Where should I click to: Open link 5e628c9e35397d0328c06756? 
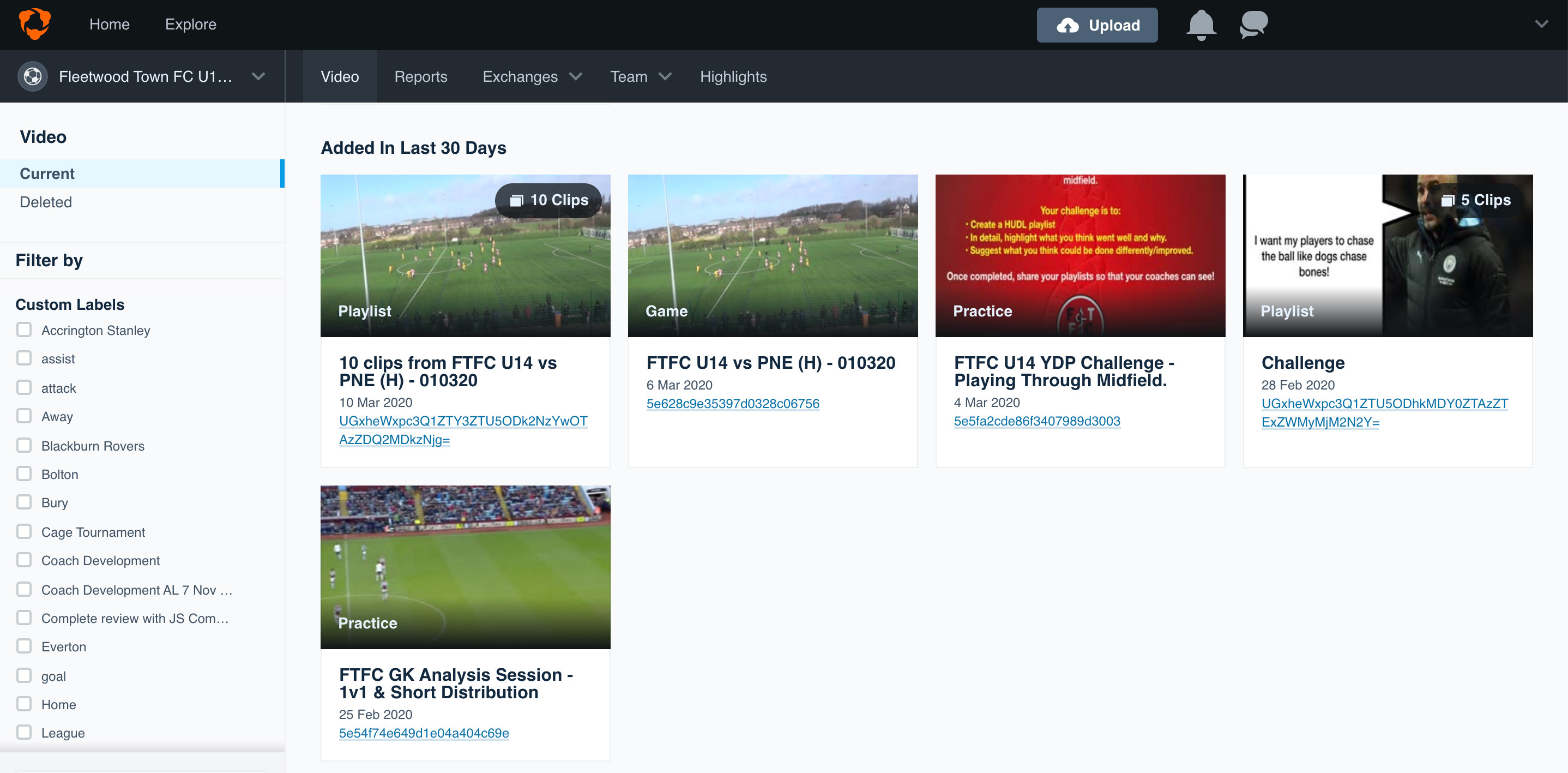732,403
